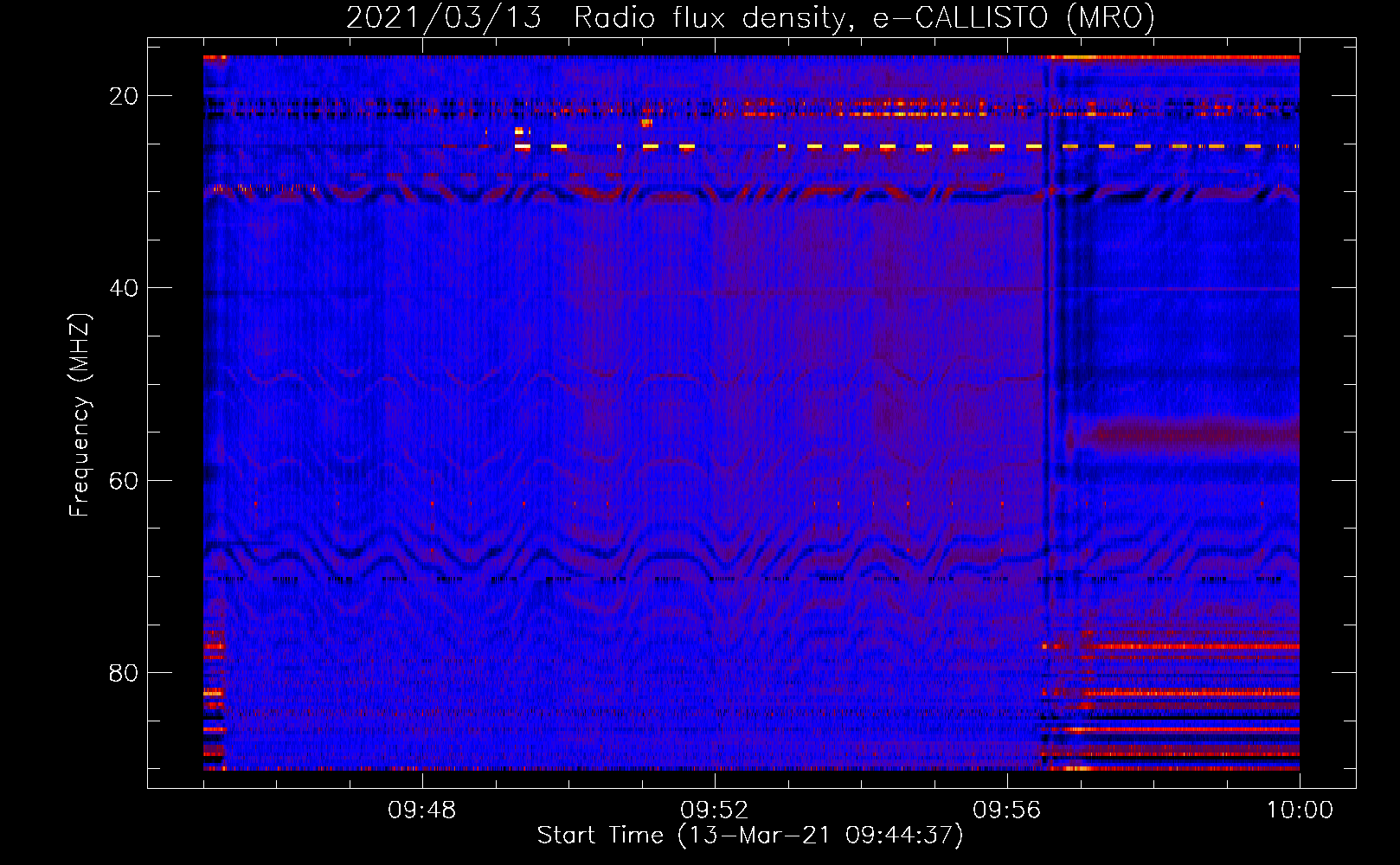Click the 09:56 time tick label
The width and height of the screenshot is (1400, 865).
(x=1007, y=811)
